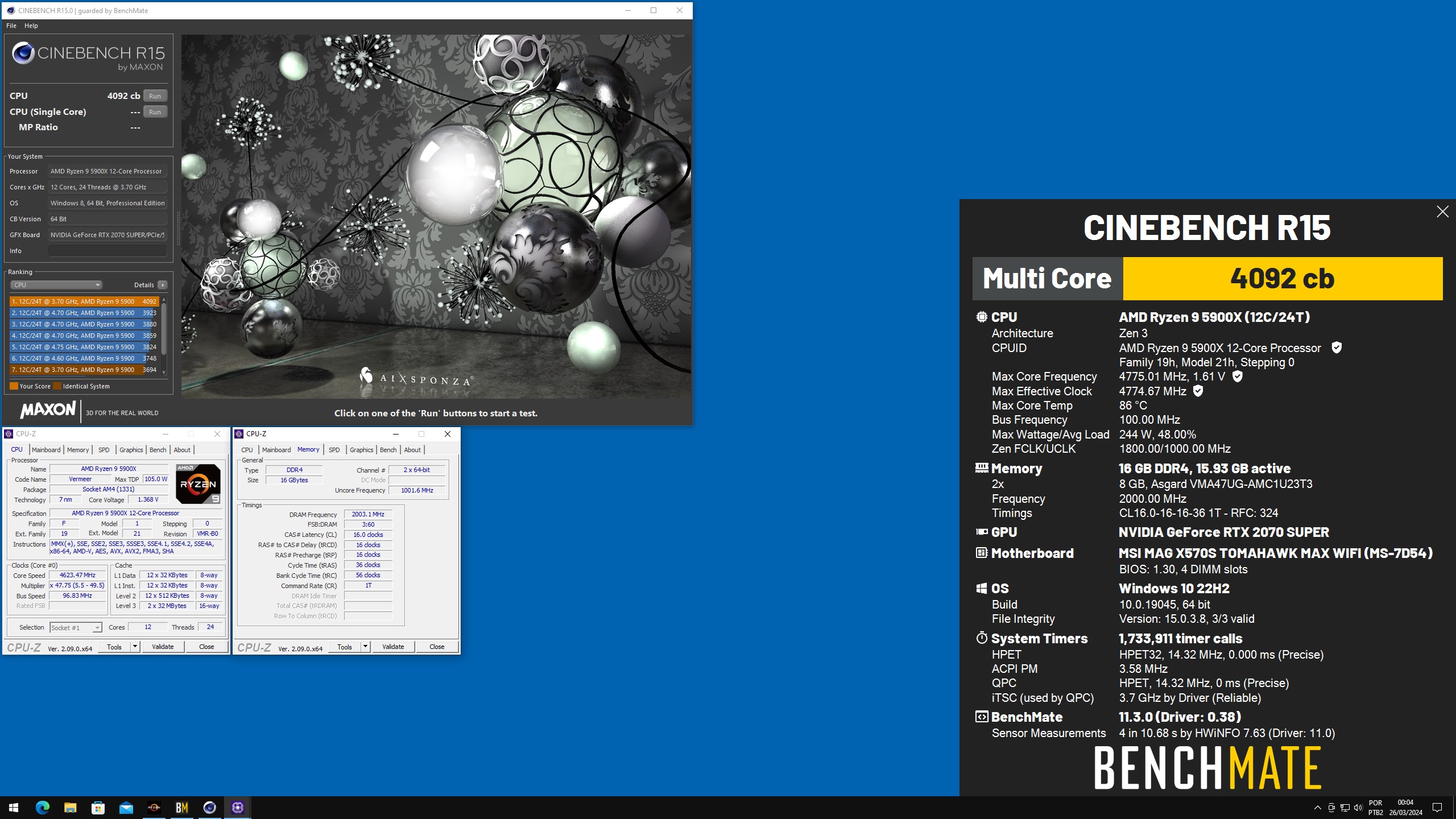This screenshot has height=819, width=1456.
Task: Click Validate in the left CPU-Z window
Action: (163, 647)
